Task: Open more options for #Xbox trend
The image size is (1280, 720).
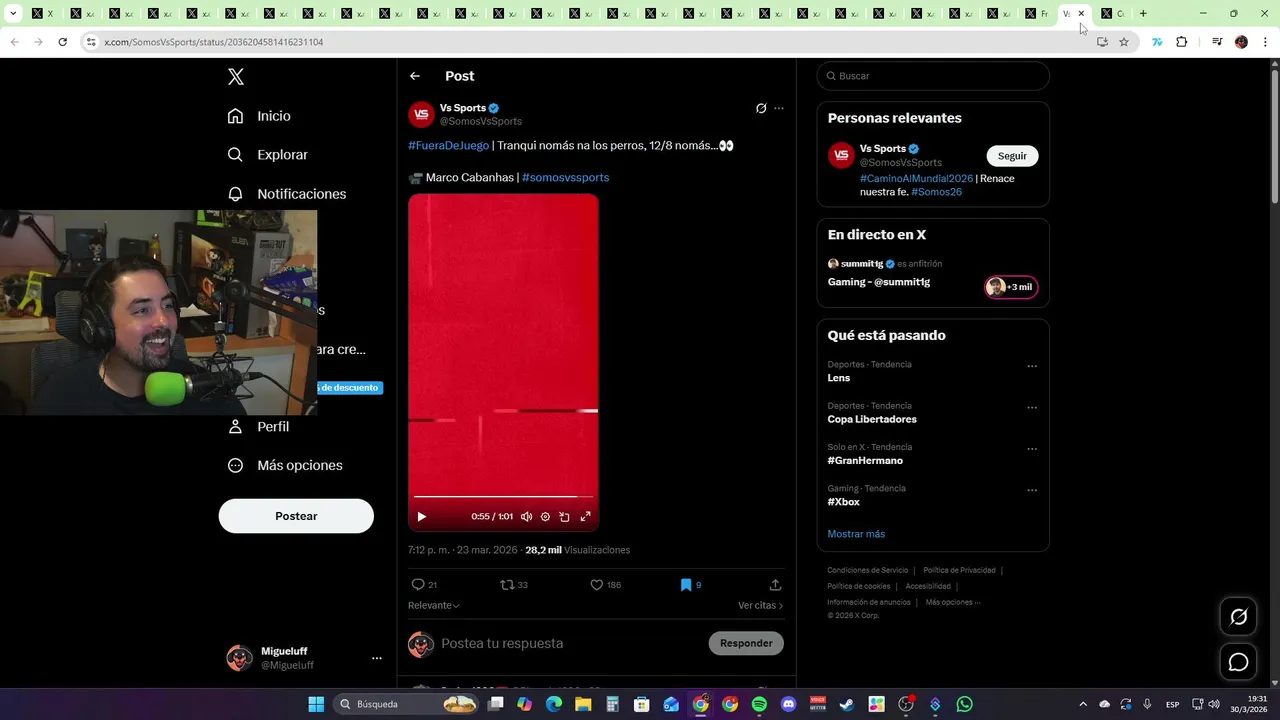Action: point(1032,490)
